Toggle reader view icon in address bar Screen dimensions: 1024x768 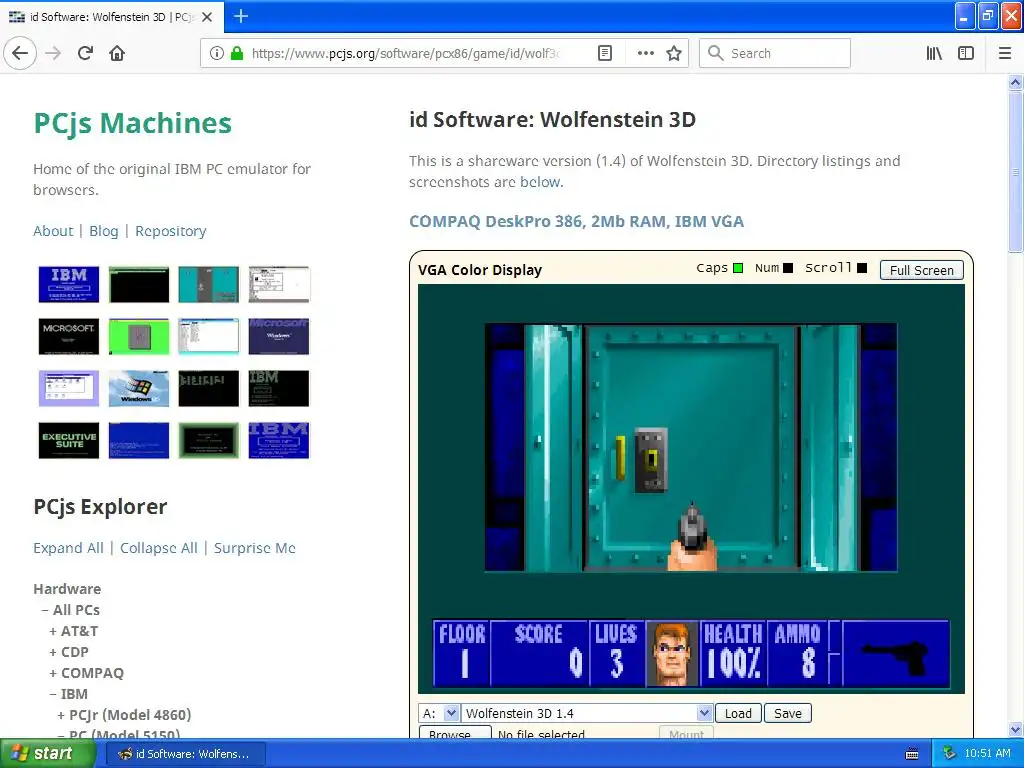coord(605,53)
